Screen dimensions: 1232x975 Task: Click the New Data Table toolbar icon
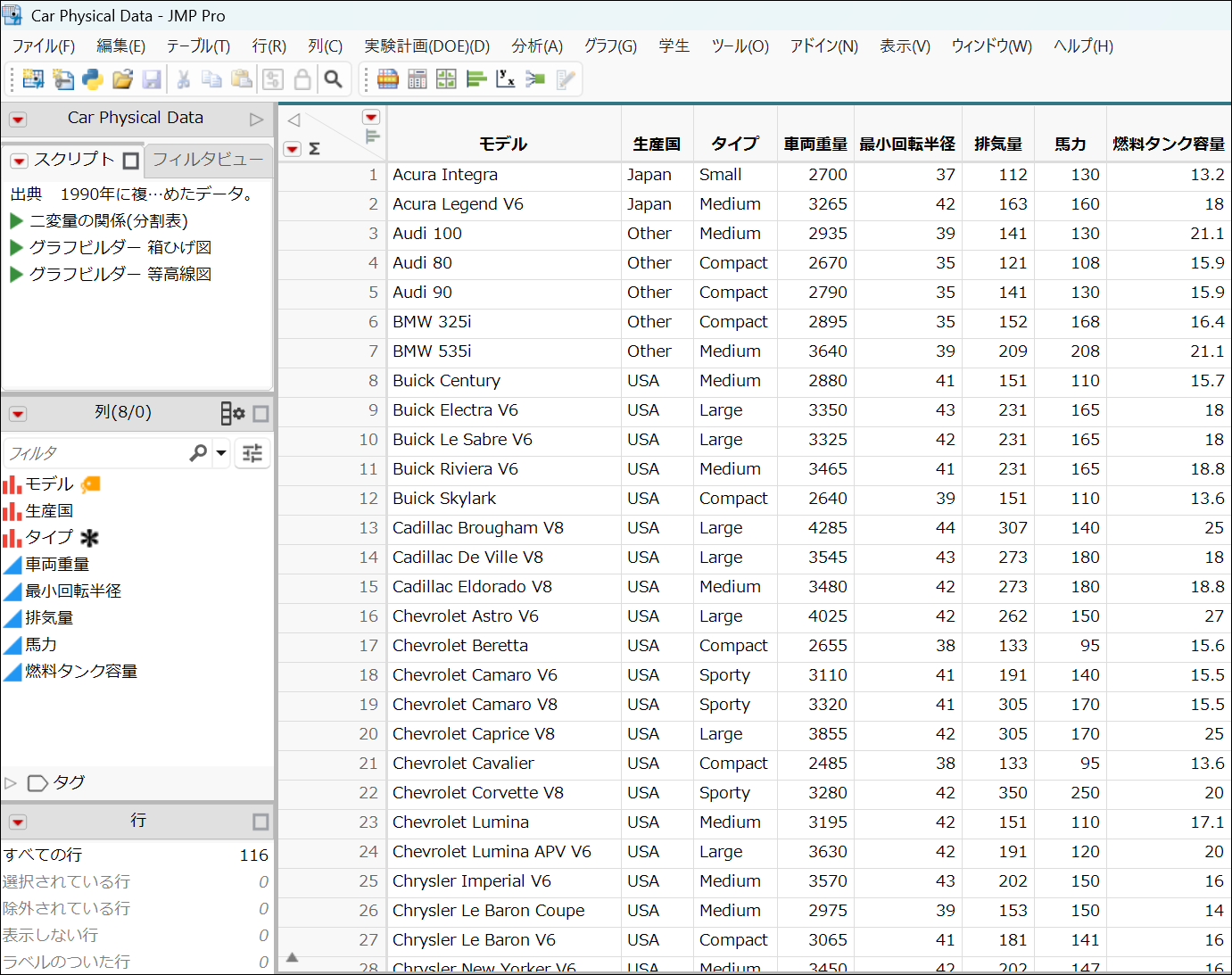[33, 79]
